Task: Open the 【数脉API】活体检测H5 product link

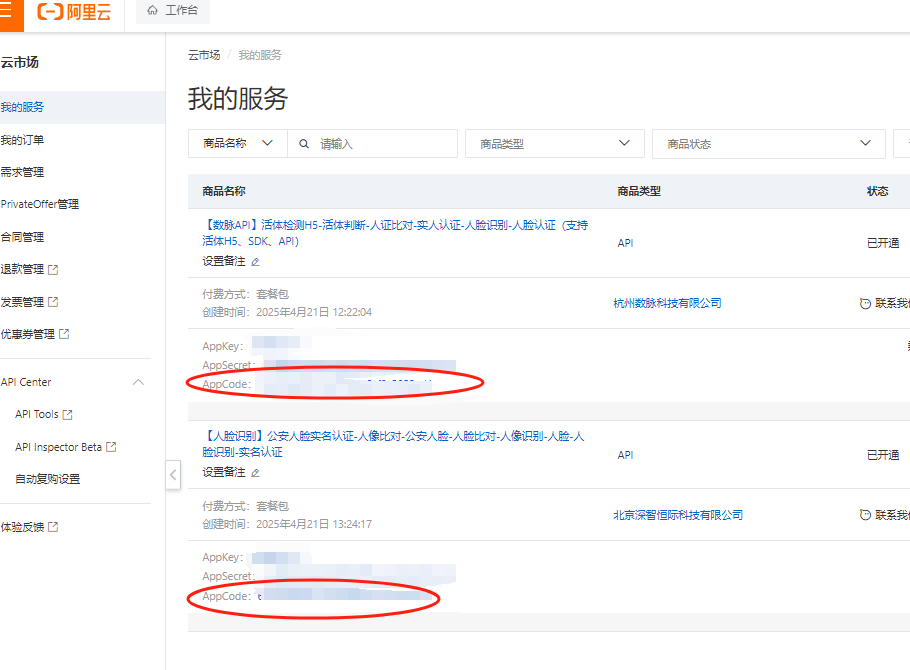Action: pyautogui.click(x=395, y=233)
